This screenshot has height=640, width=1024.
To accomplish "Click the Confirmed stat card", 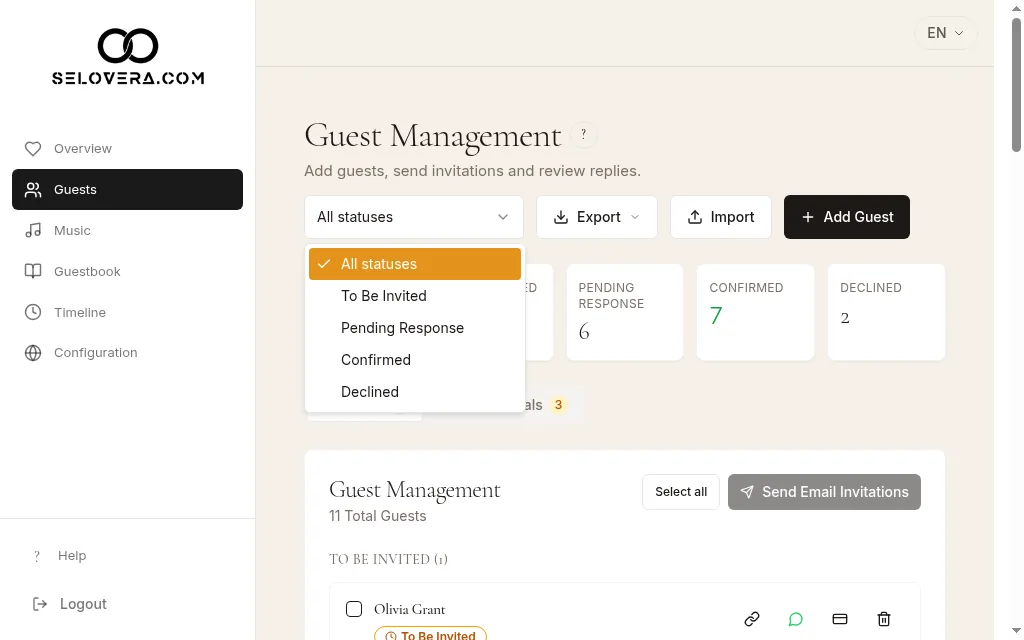I will [755, 312].
